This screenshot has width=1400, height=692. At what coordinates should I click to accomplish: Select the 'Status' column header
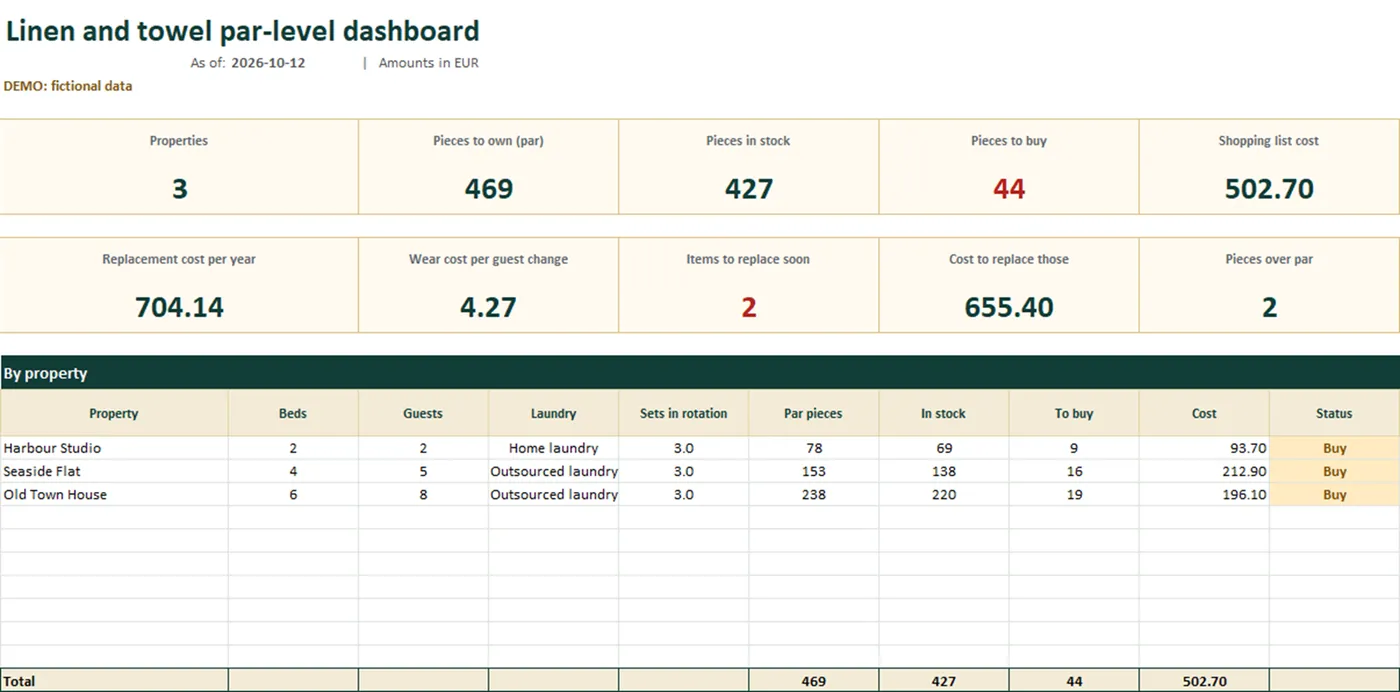tap(1334, 413)
